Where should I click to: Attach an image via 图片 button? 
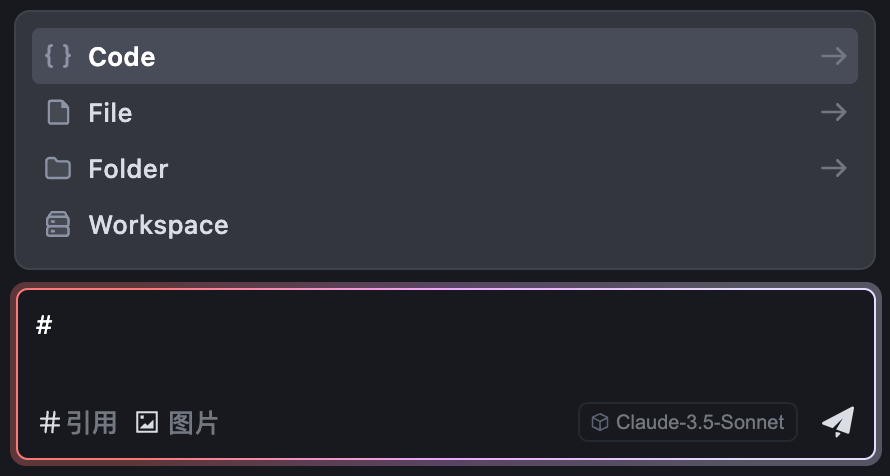pyautogui.click(x=177, y=423)
